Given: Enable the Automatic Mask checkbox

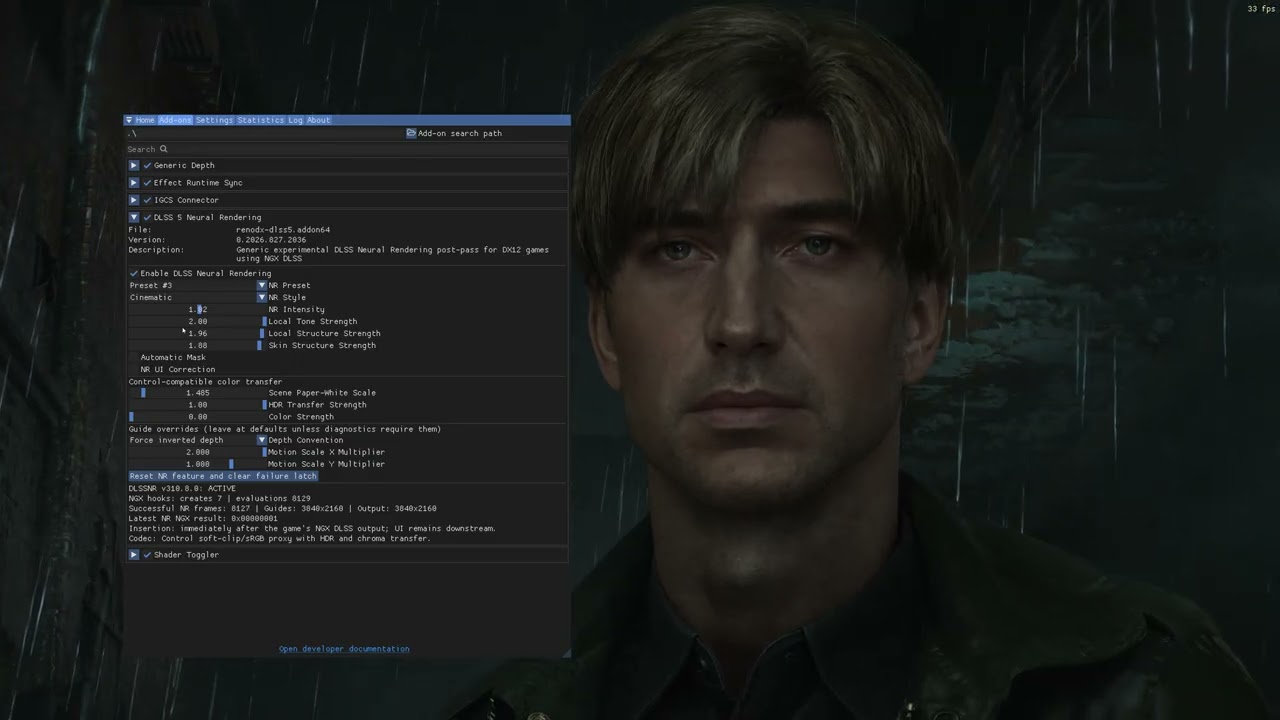Looking at the screenshot, I should (x=134, y=357).
